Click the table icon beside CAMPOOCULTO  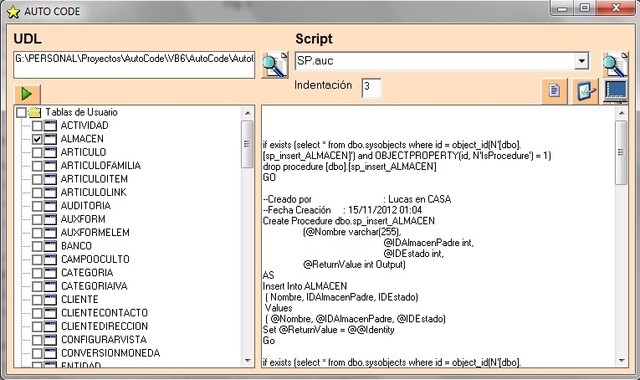50,259
